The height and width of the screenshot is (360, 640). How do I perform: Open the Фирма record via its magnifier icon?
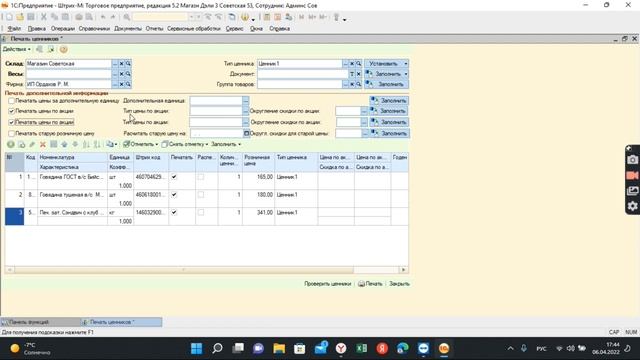(128, 84)
